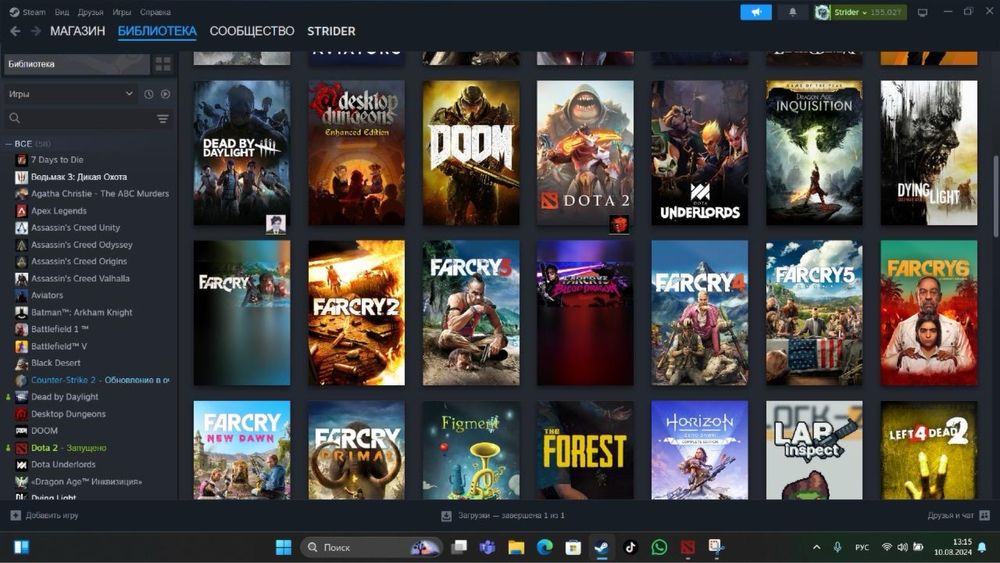Open the Windows Start button
The width and height of the screenshot is (1000, 563).
tap(283, 547)
